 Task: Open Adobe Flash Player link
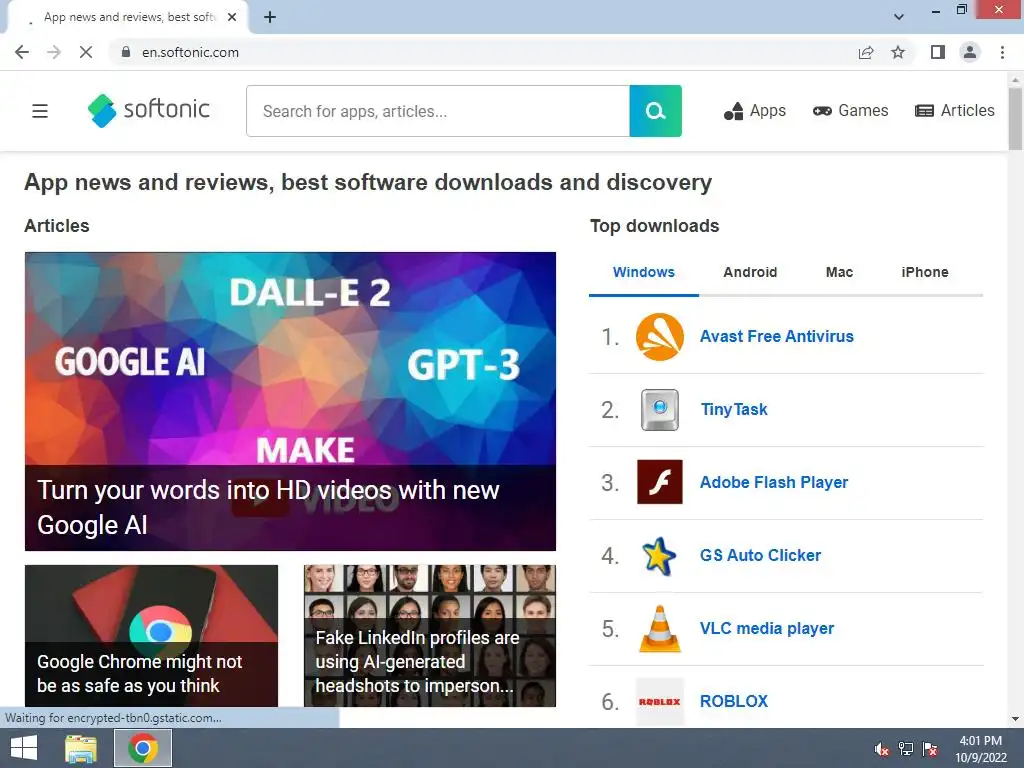click(x=774, y=483)
